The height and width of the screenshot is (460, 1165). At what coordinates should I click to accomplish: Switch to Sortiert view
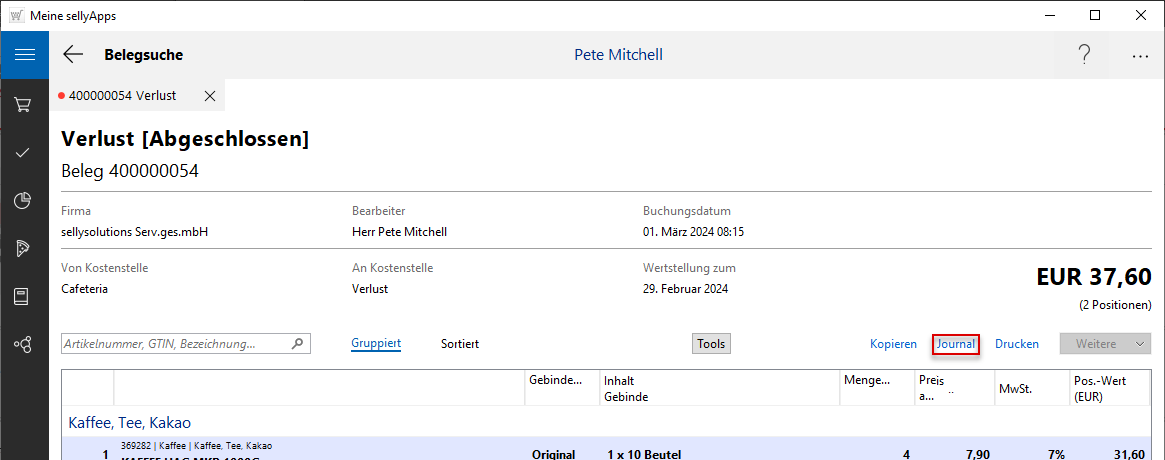point(460,344)
